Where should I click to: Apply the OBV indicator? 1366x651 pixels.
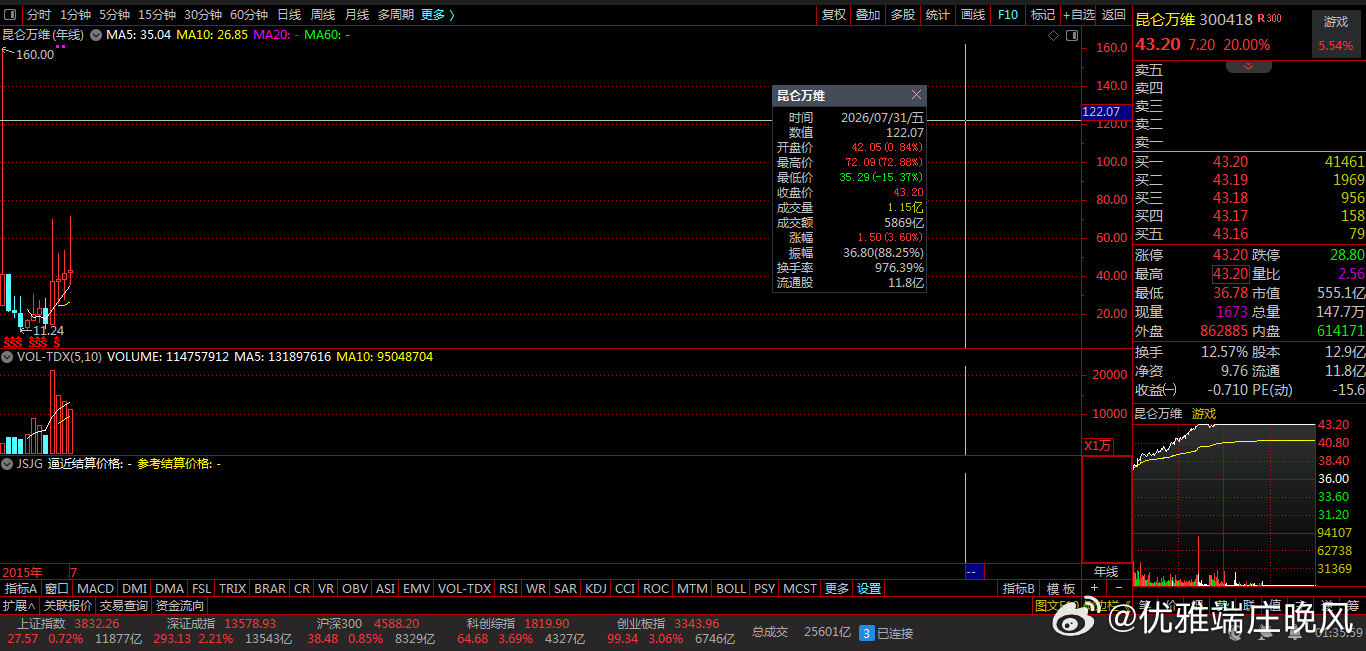(x=355, y=589)
